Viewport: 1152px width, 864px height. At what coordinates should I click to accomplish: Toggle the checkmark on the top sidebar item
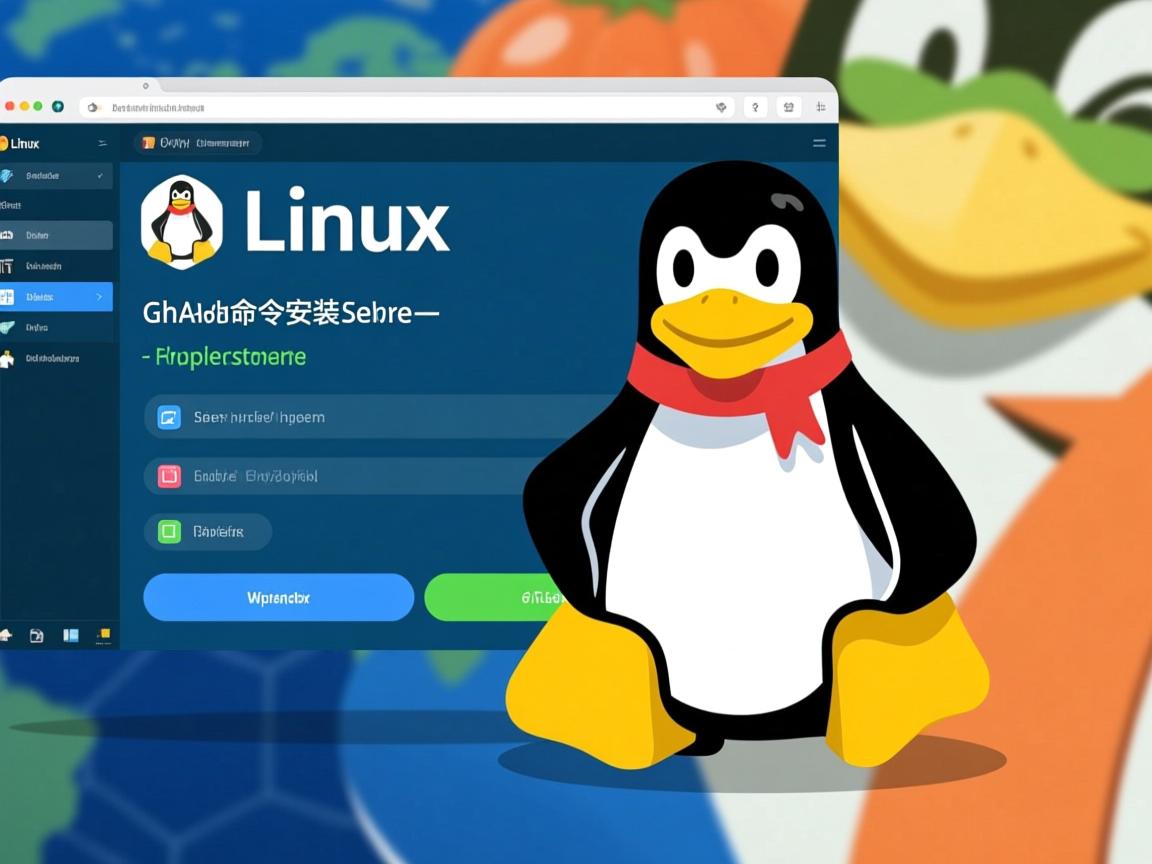coord(100,175)
